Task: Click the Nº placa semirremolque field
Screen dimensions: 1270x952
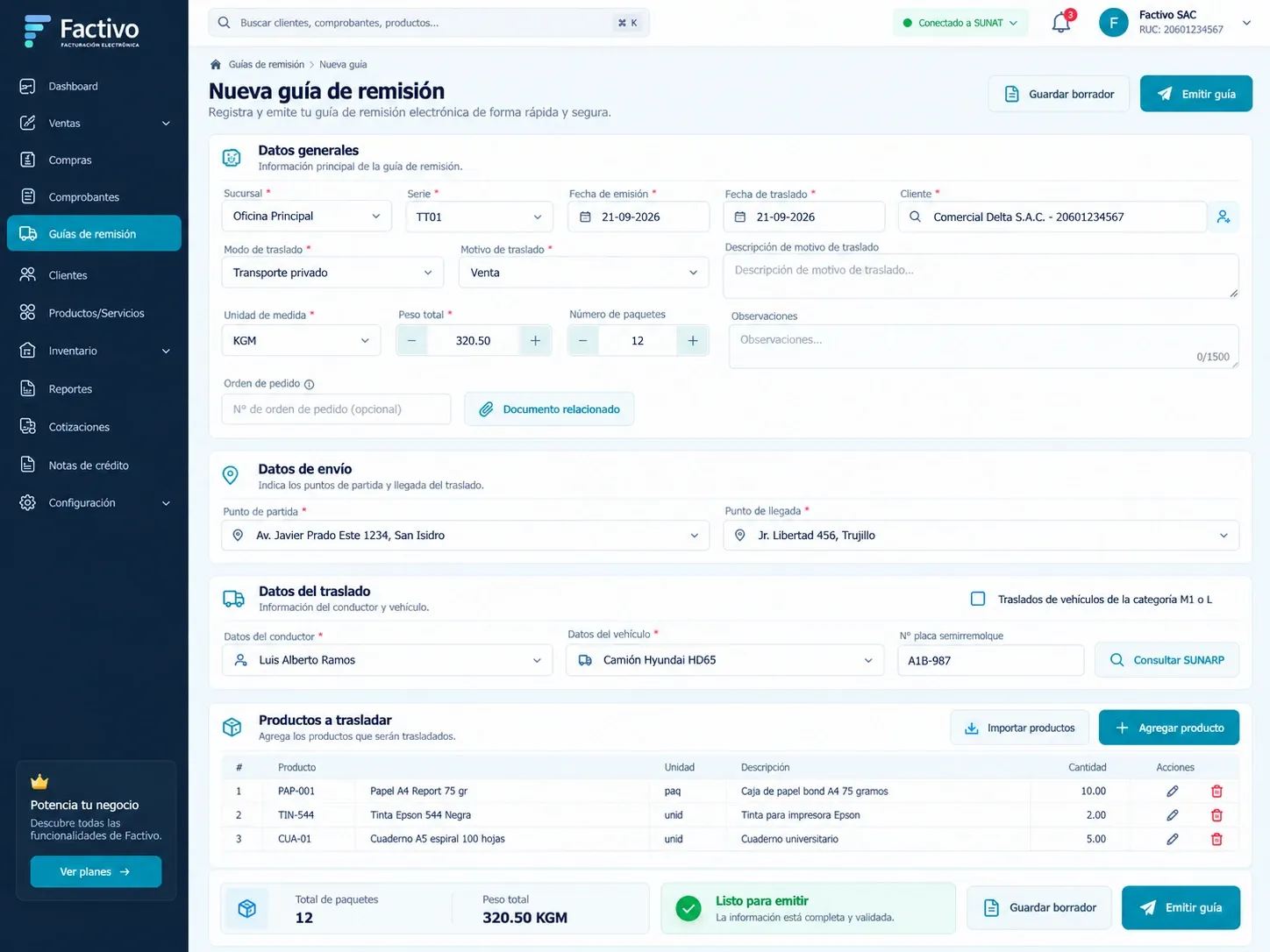Action: (991, 660)
